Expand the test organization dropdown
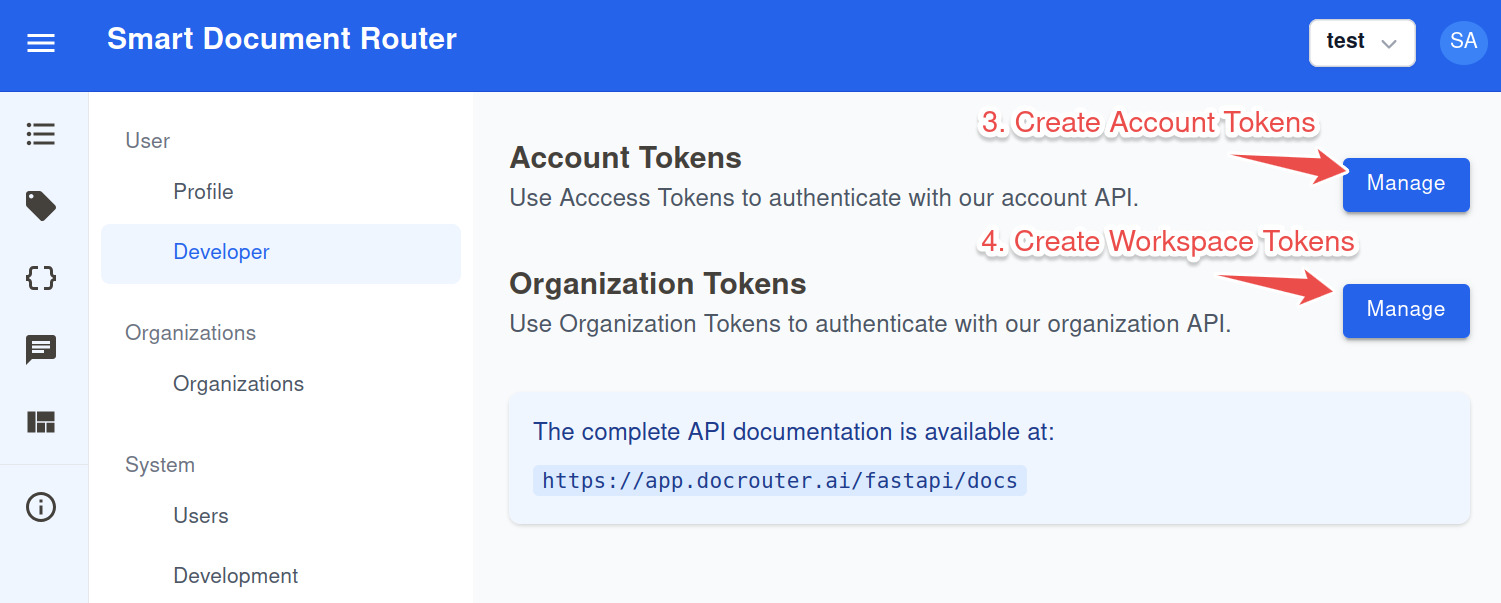Viewport: 1501px width, 603px height. coord(1361,43)
